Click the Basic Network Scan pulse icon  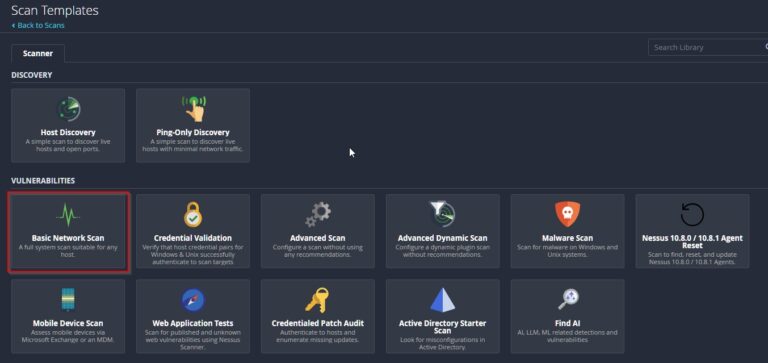[68, 215]
